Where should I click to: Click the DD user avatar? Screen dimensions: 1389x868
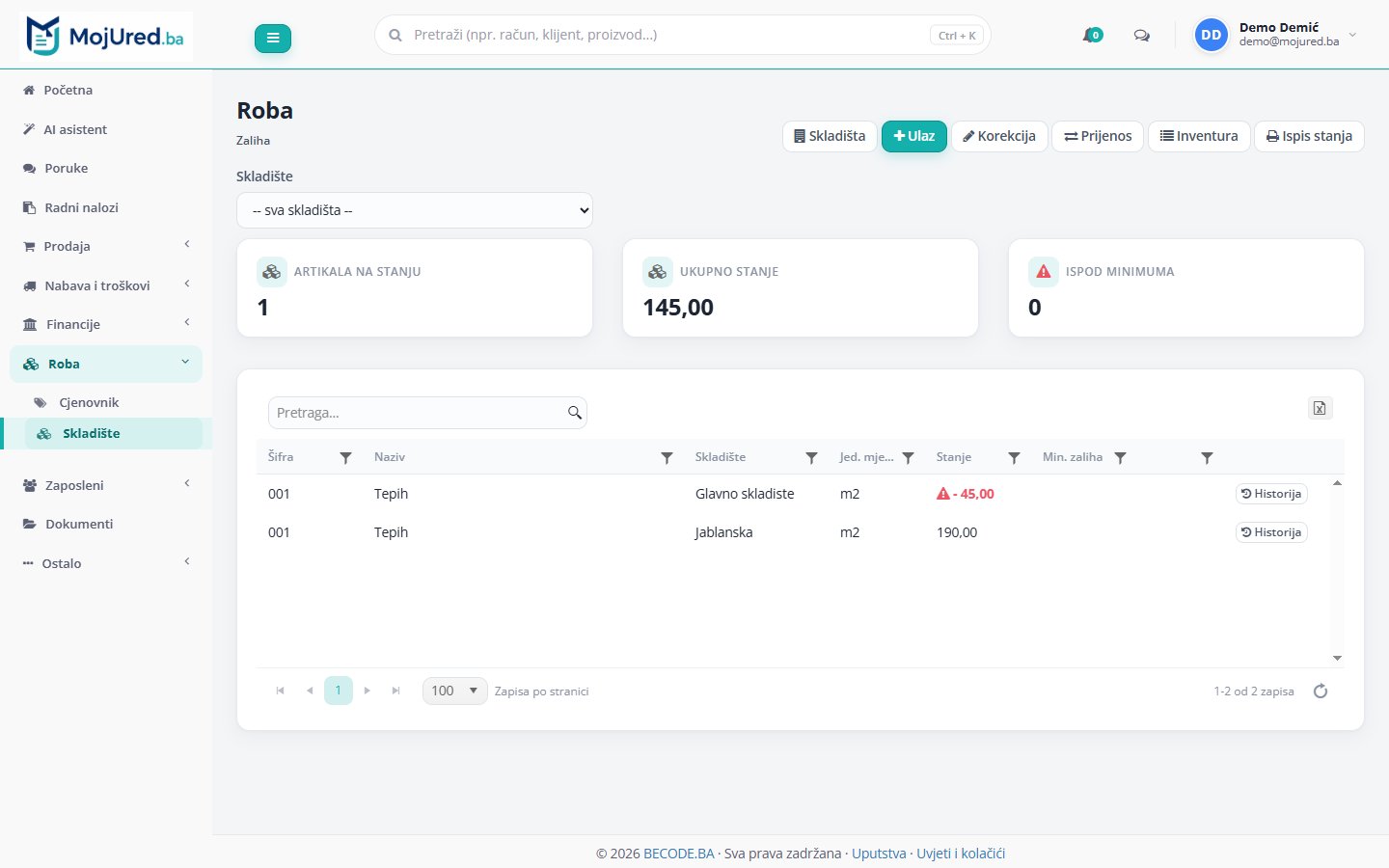(x=1212, y=35)
